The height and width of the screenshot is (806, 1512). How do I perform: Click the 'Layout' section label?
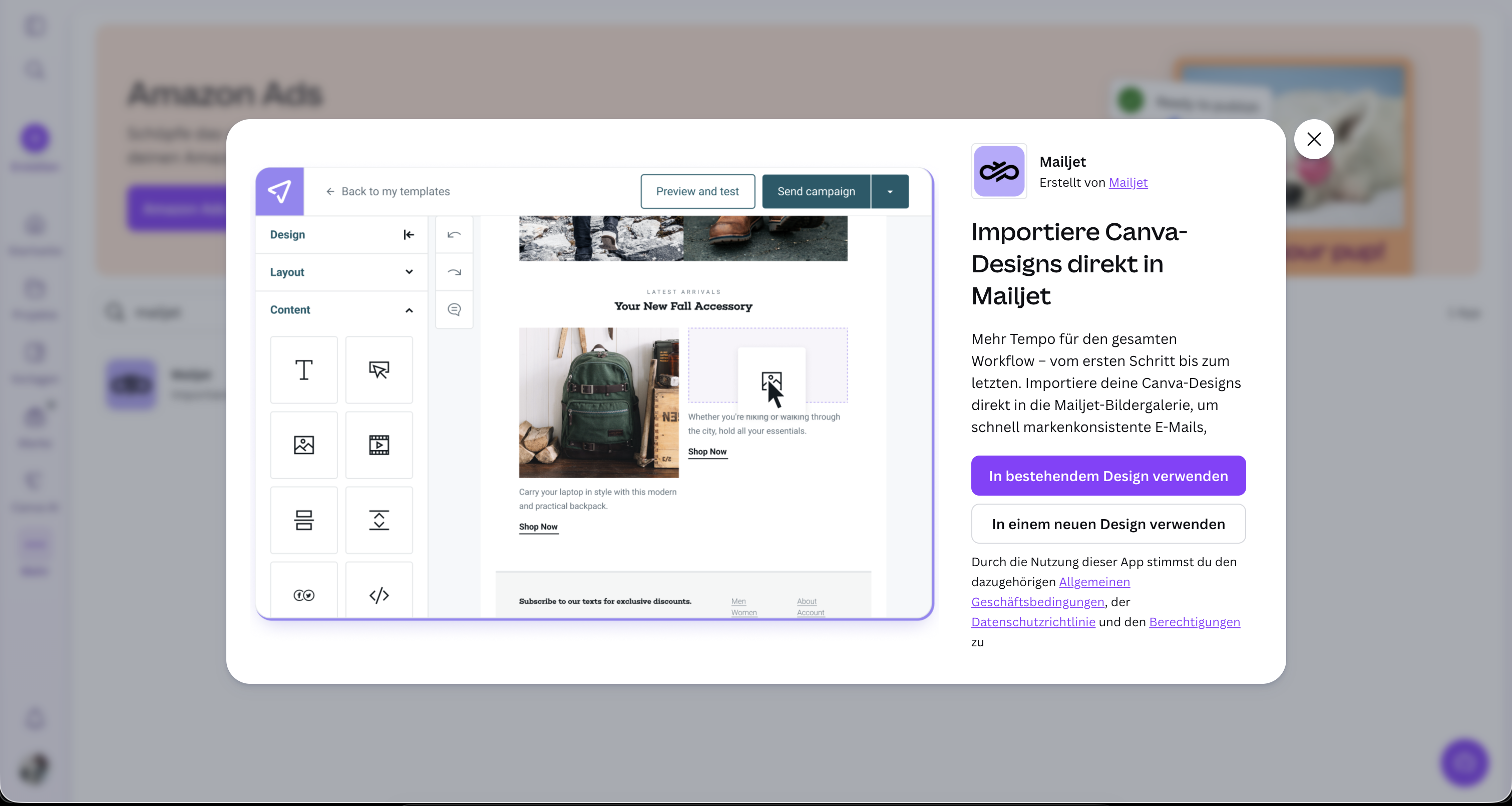[x=287, y=272]
